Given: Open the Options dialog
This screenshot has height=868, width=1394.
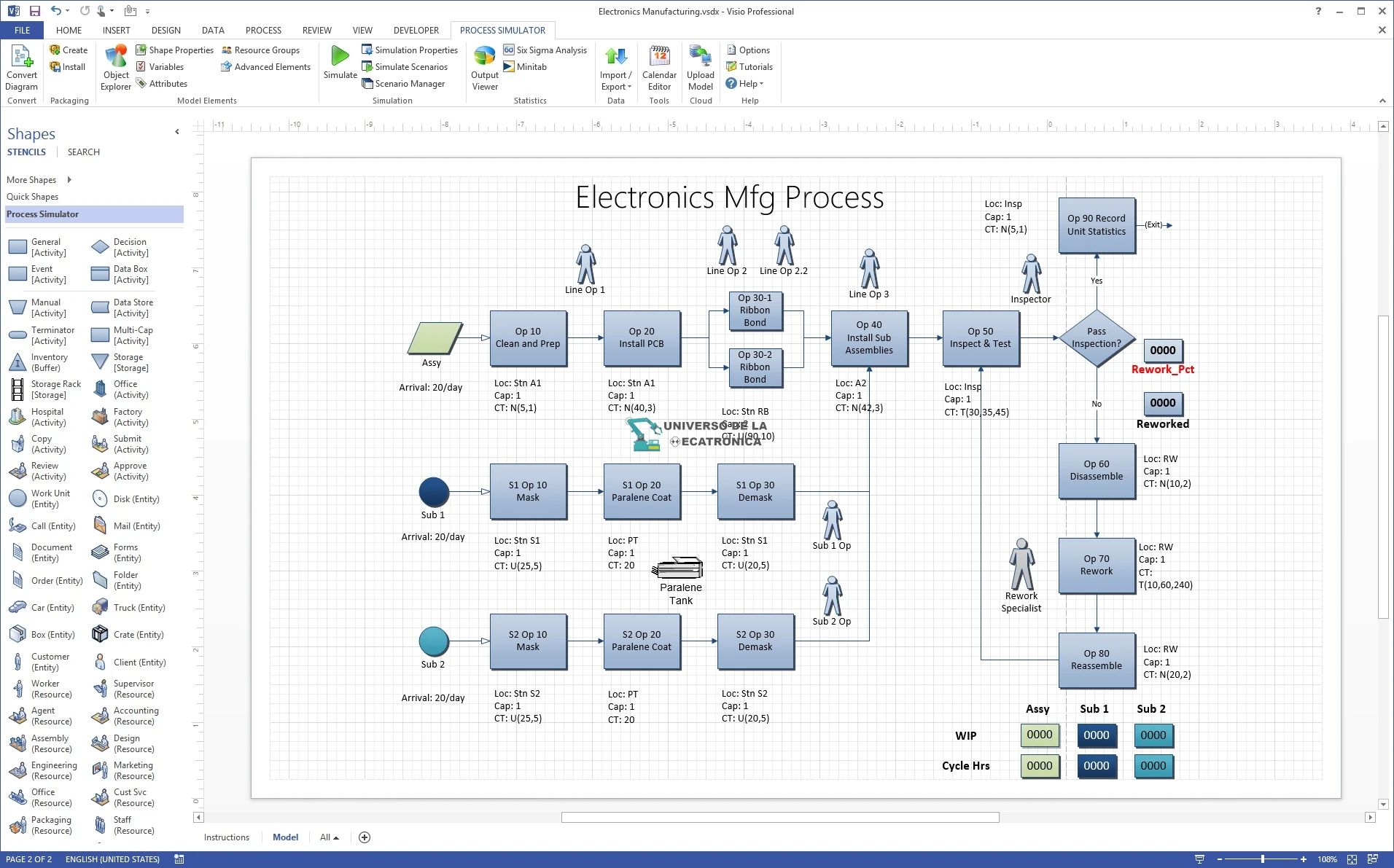Looking at the screenshot, I should click(x=748, y=50).
